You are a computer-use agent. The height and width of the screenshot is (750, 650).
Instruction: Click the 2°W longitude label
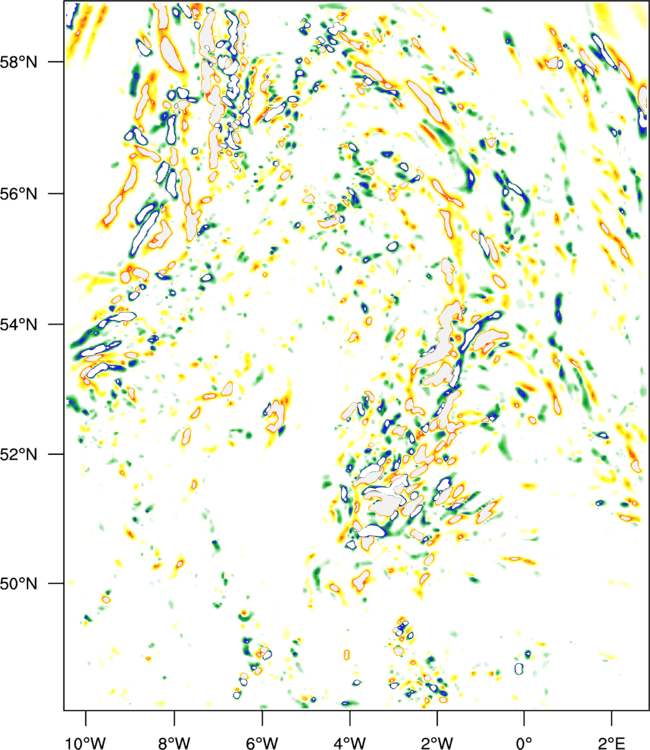pyautogui.click(x=437, y=742)
